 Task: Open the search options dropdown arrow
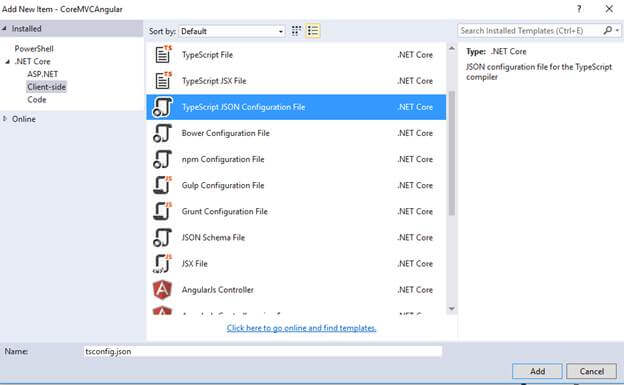click(x=617, y=30)
